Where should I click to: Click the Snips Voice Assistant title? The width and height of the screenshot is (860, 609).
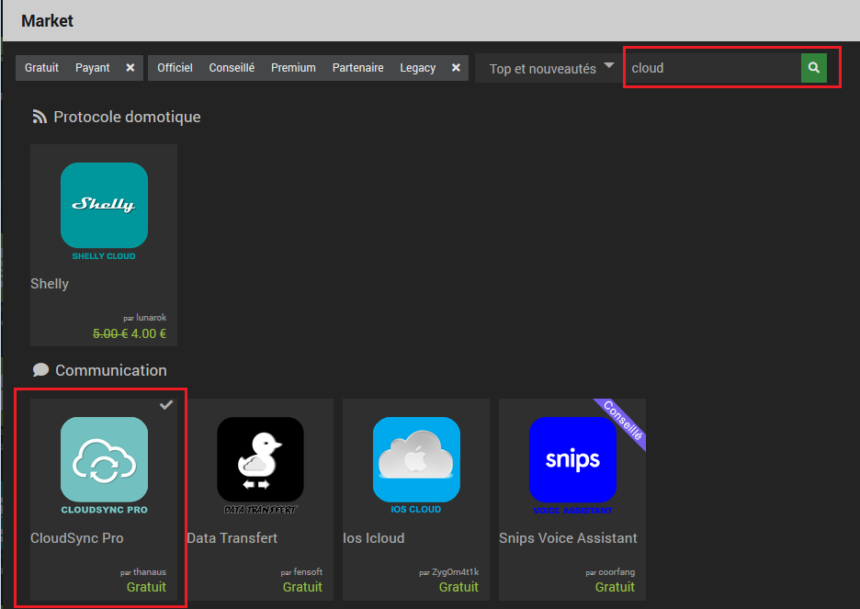[x=568, y=538]
